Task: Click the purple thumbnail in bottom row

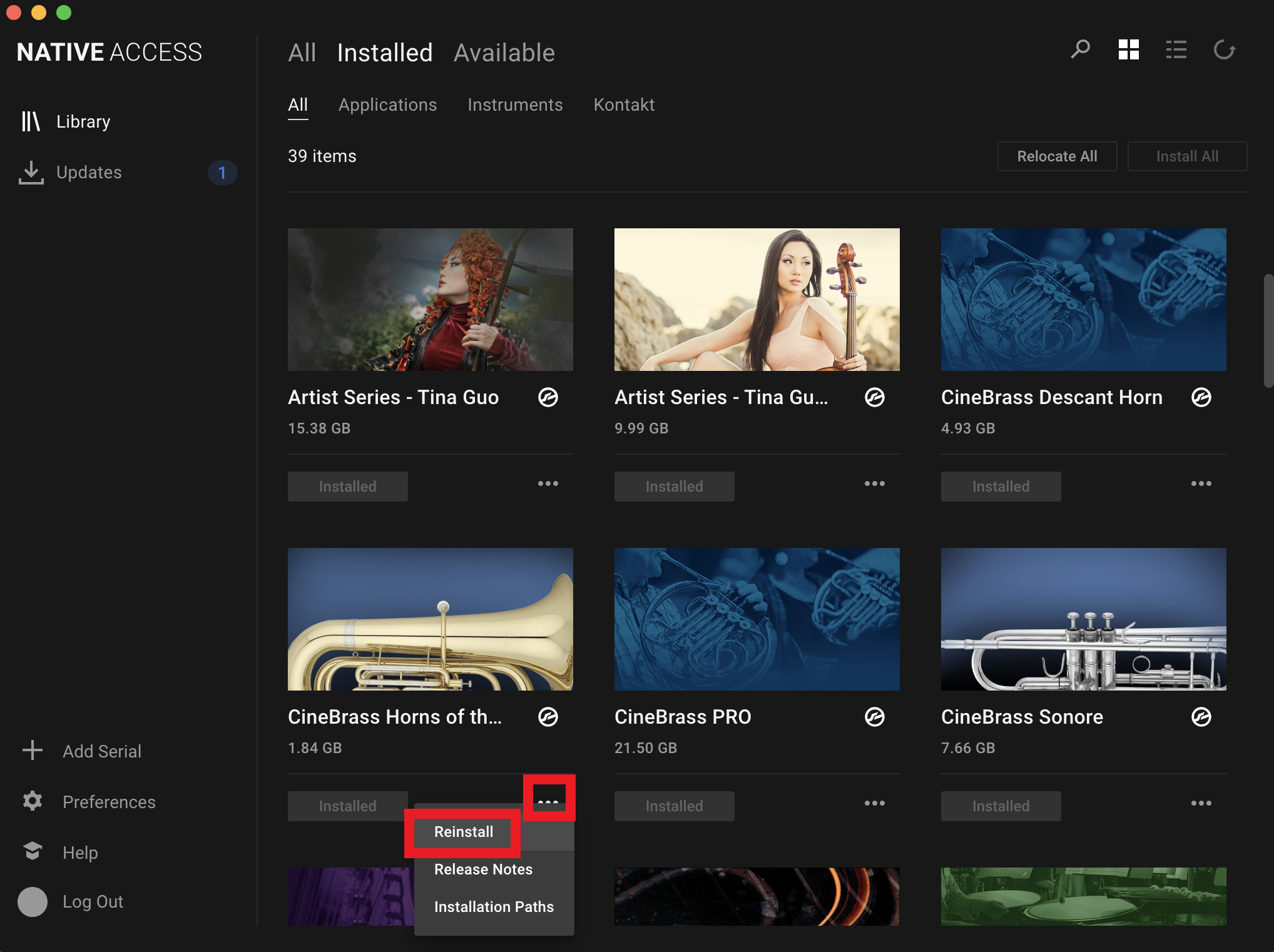Action: 351,896
